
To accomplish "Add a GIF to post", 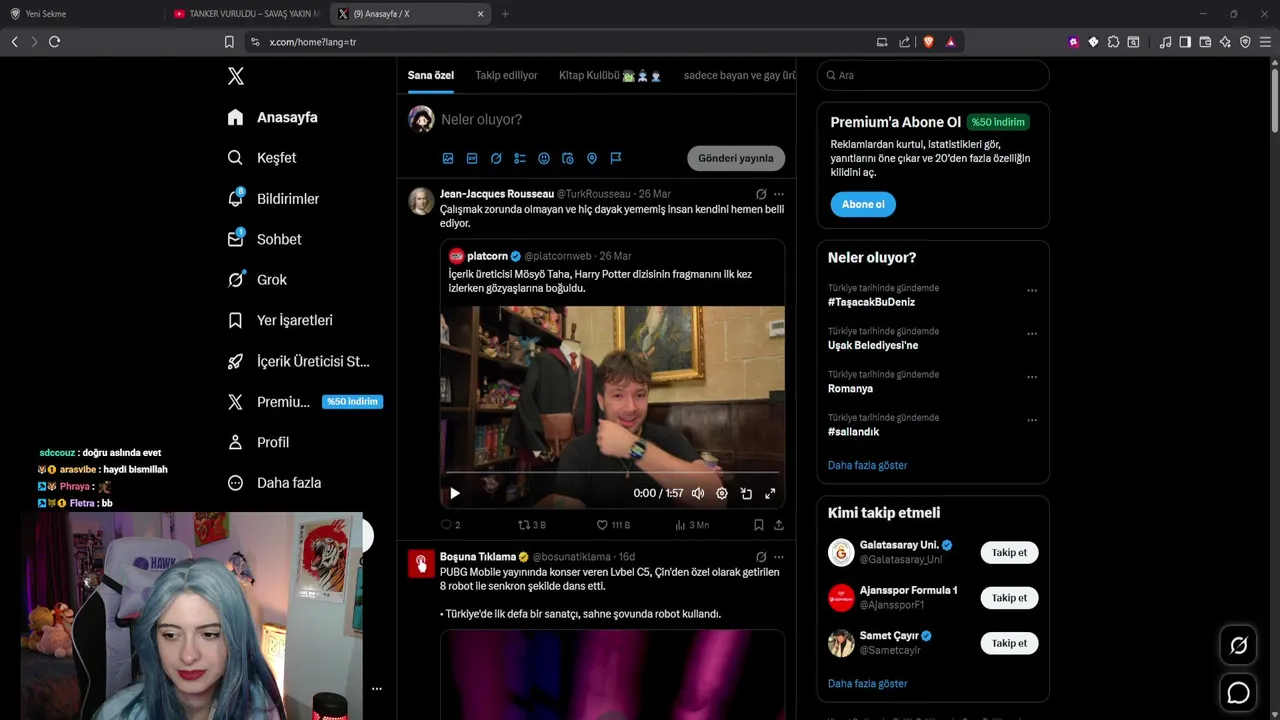I will tap(472, 158).
